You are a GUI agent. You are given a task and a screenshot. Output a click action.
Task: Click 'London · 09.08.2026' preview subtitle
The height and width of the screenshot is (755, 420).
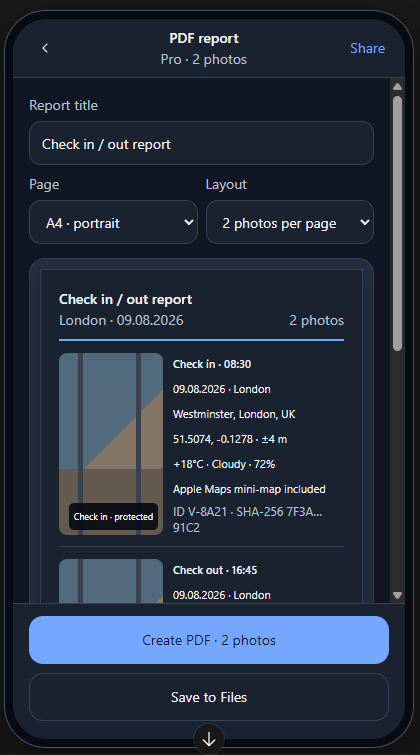[121, 320]
